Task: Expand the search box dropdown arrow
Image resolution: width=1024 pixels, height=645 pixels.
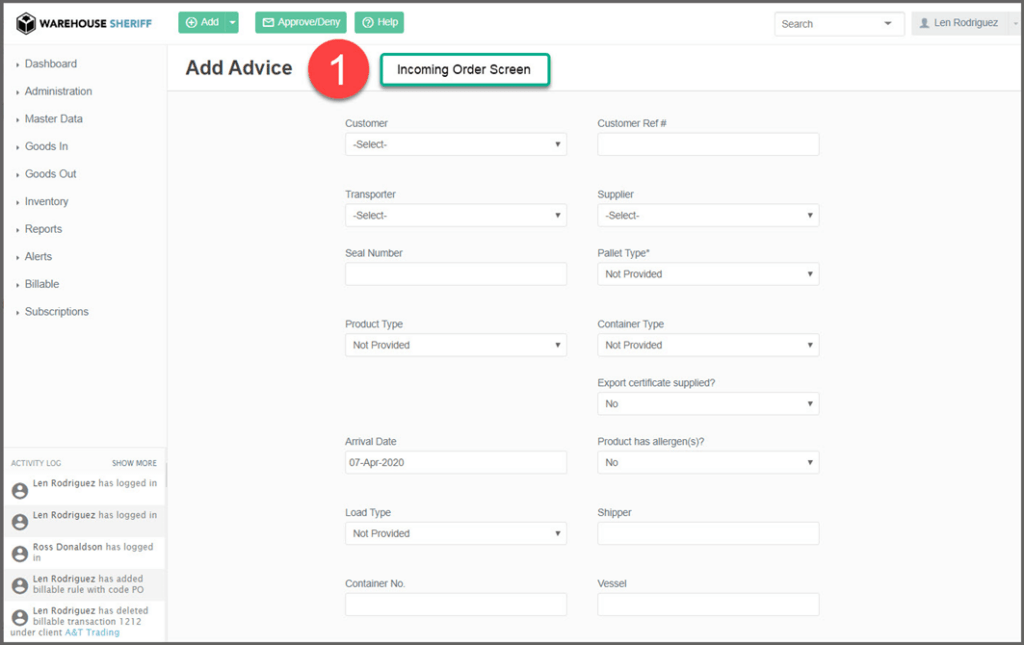Action: coord(888,24)
